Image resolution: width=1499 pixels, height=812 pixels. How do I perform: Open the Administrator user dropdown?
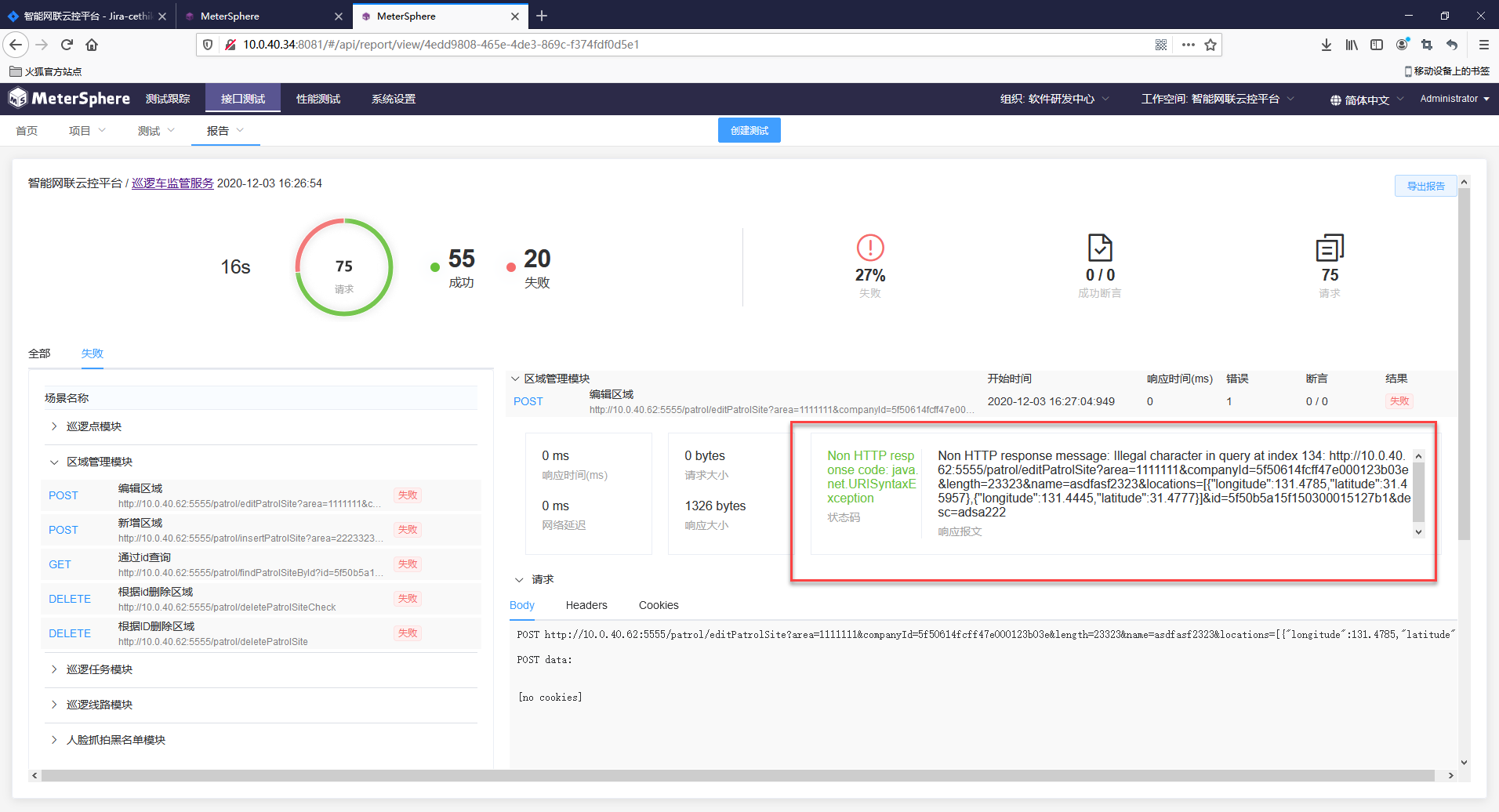pos(1455,99)
